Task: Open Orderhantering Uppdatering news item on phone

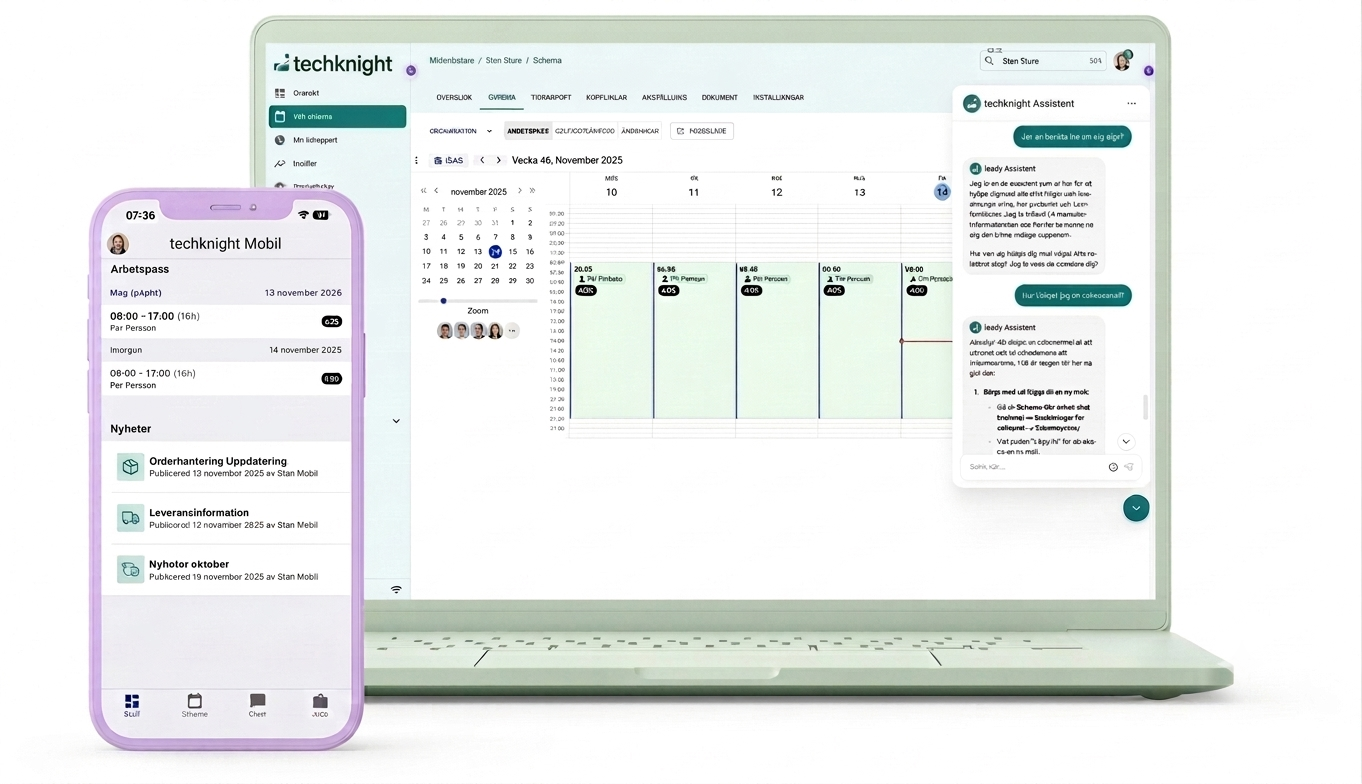Action: [226, 467]
